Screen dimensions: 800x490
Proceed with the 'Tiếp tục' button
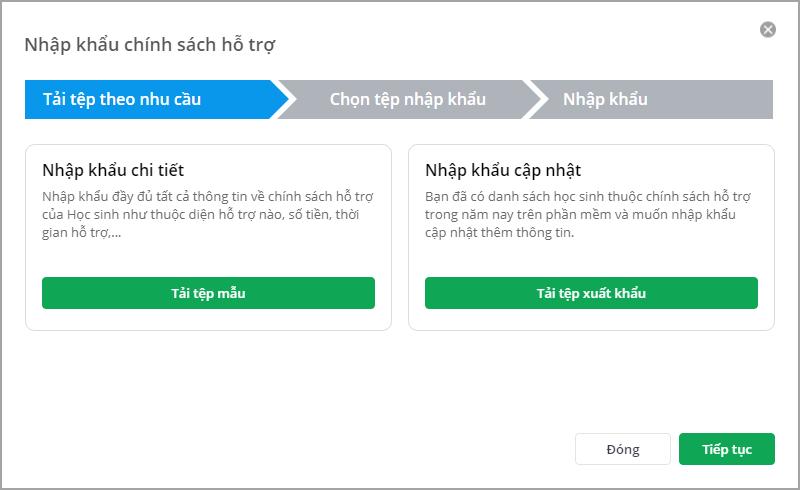tap(726, 449)
